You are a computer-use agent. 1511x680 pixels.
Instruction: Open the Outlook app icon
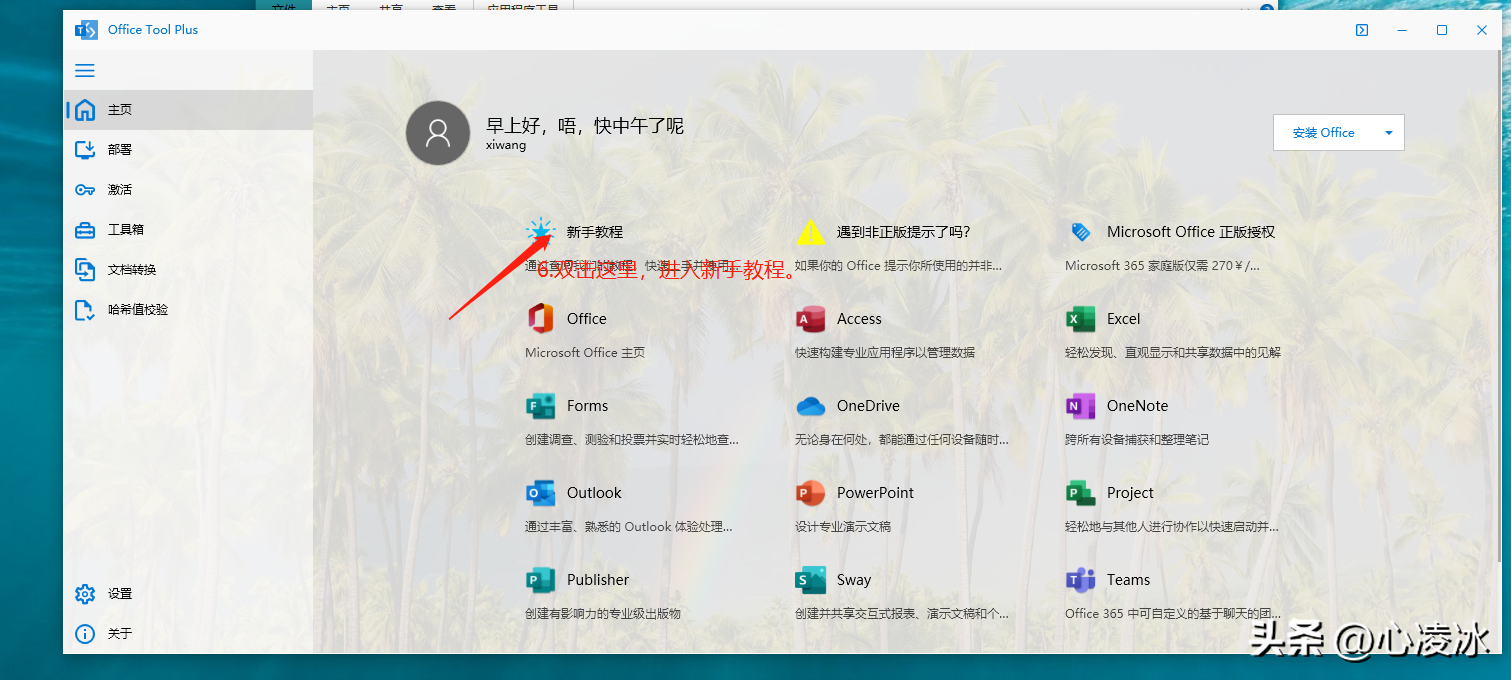(x=541, y=493)
